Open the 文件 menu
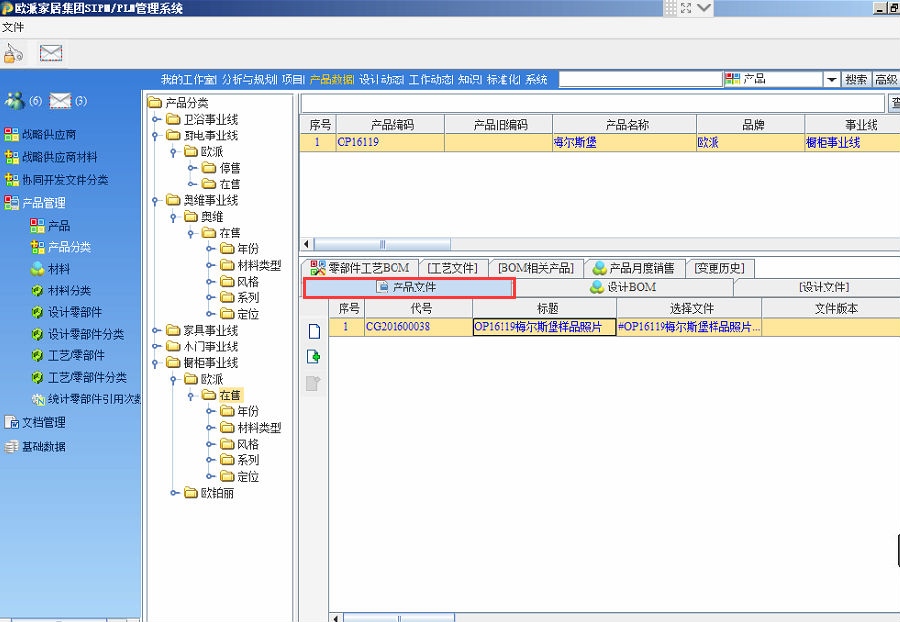Screen dimensions: 900x622 pyautogui.click(x=13, y=27)
